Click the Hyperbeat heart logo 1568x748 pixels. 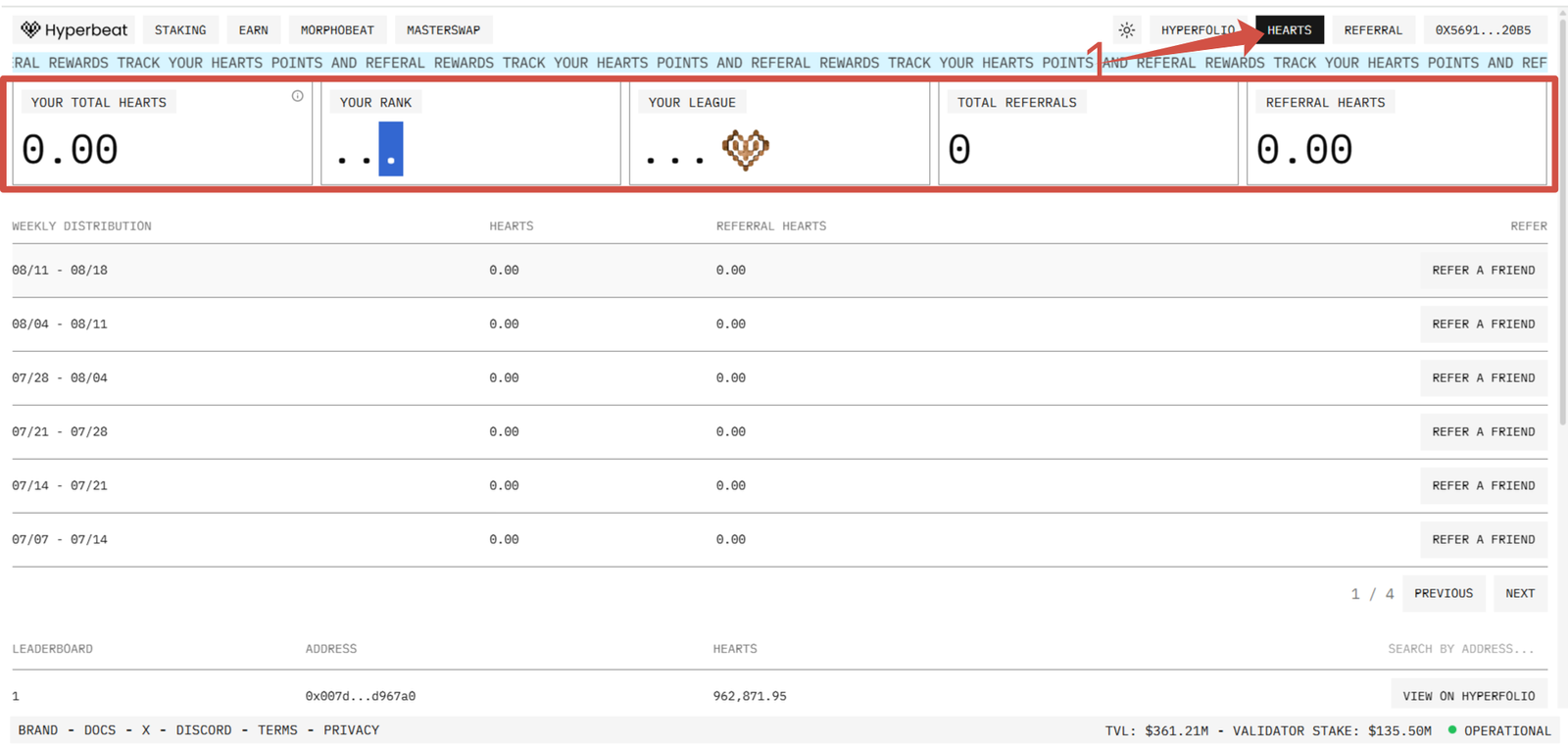pyautogui.click(x=31, y=29)
